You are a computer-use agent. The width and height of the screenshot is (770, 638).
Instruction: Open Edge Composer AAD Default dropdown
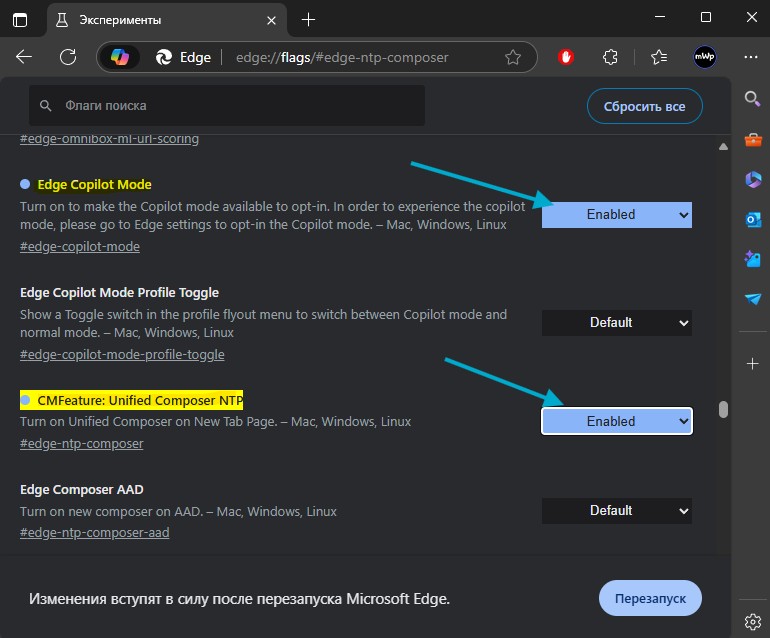[617, 511]
